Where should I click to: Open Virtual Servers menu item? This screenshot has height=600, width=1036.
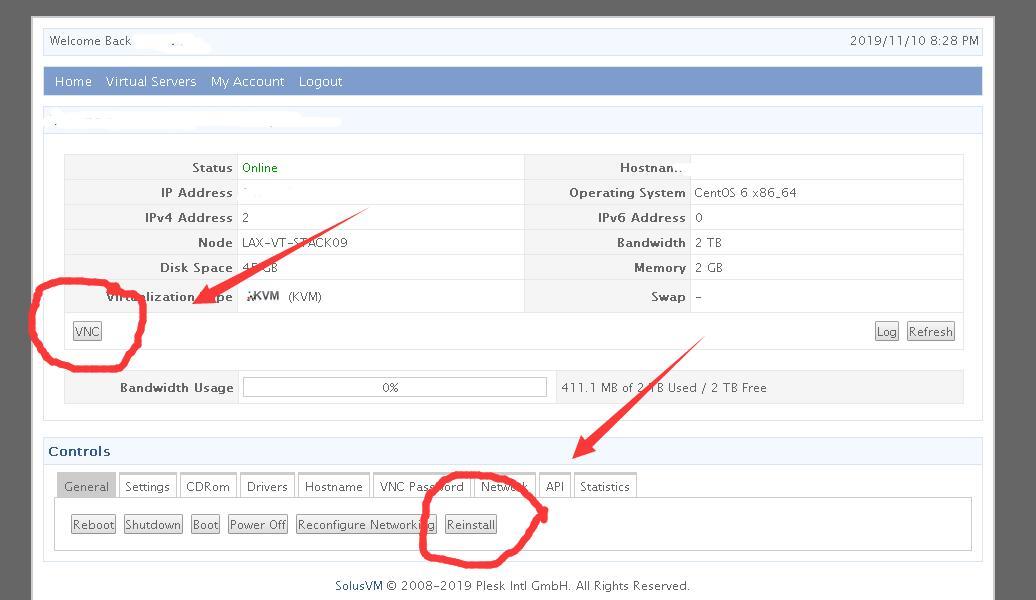[x=151, y=81]
